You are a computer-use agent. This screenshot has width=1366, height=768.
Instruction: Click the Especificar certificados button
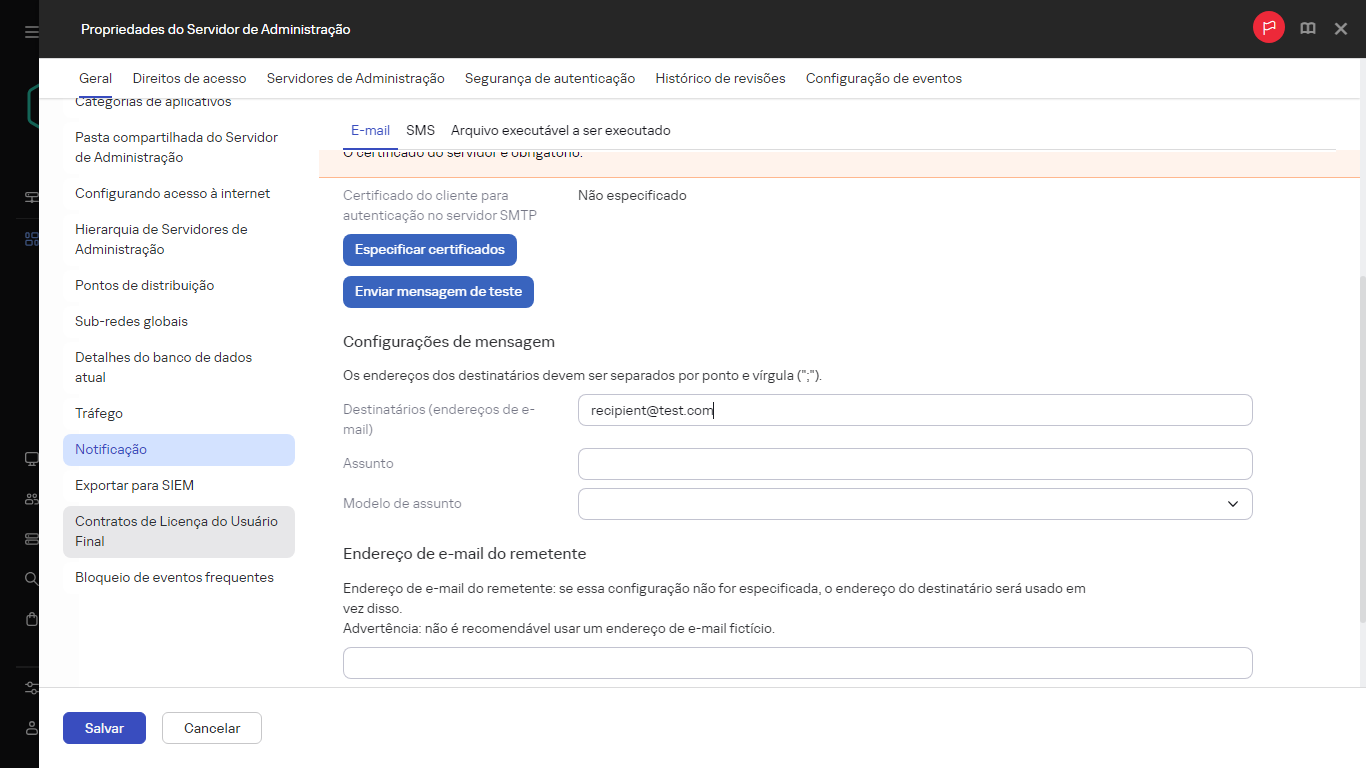(430, 249)
